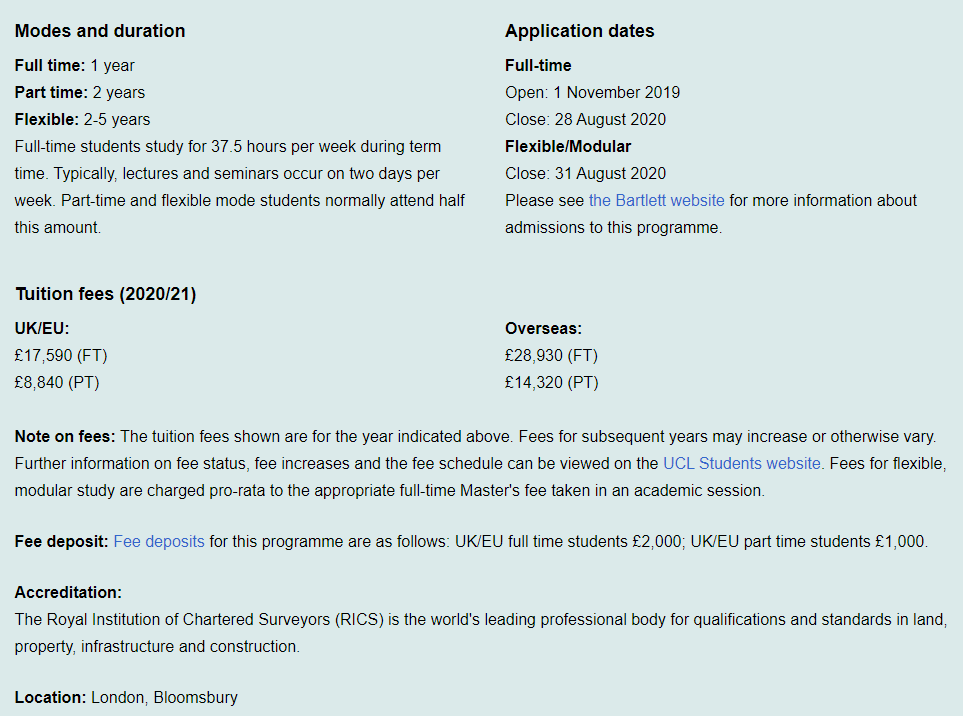Click the Flexible/Modular subheading
The width and height of the screenshot is (963, 716).
coord(568,147)
